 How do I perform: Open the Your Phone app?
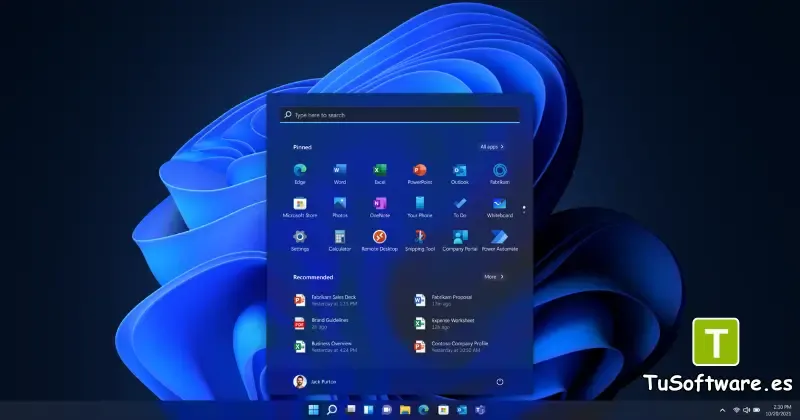[420, 207]
